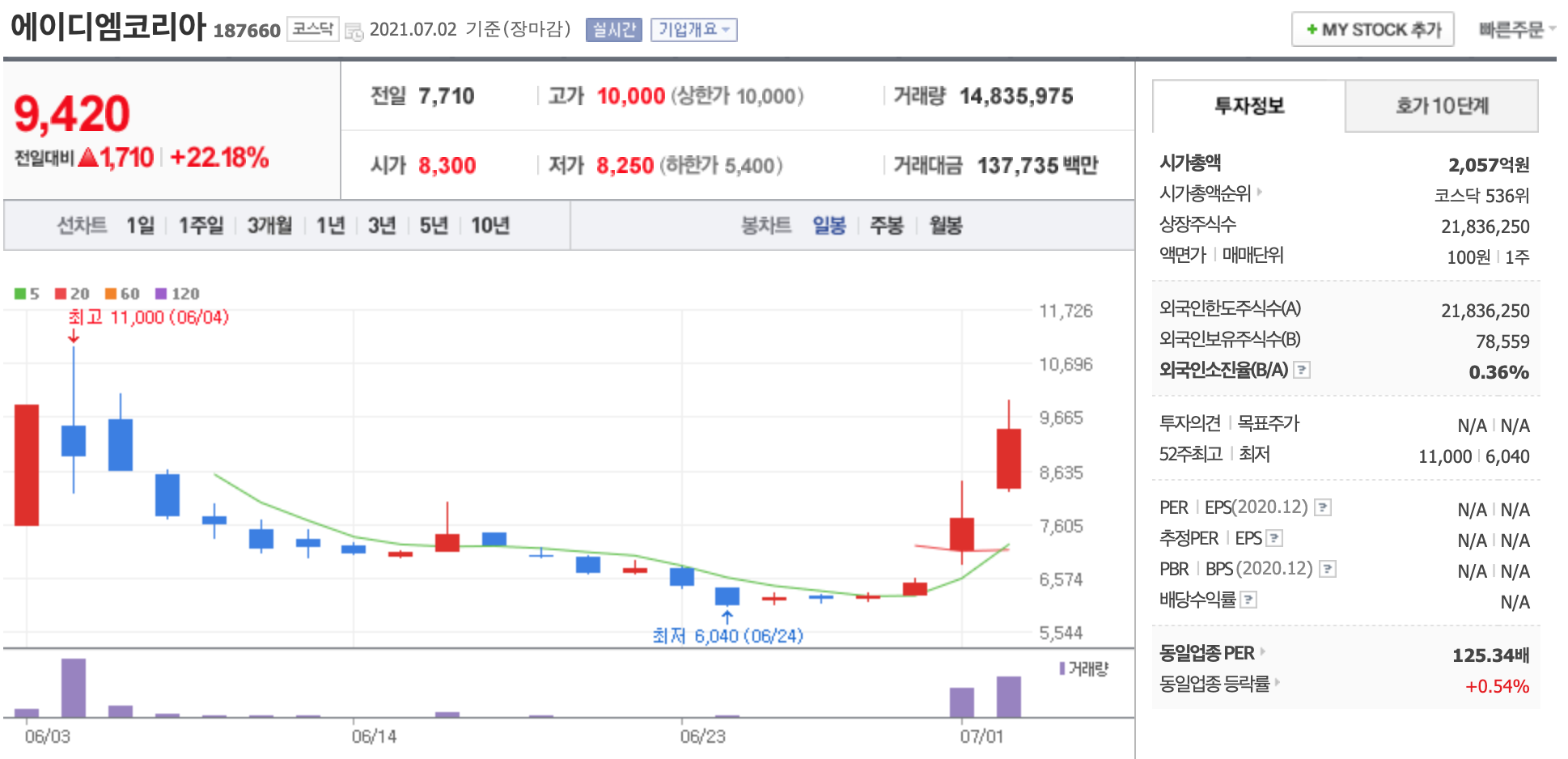Click the tallest volume bar near 06/03
The image size is (1568, 759).
click(74, 688)
